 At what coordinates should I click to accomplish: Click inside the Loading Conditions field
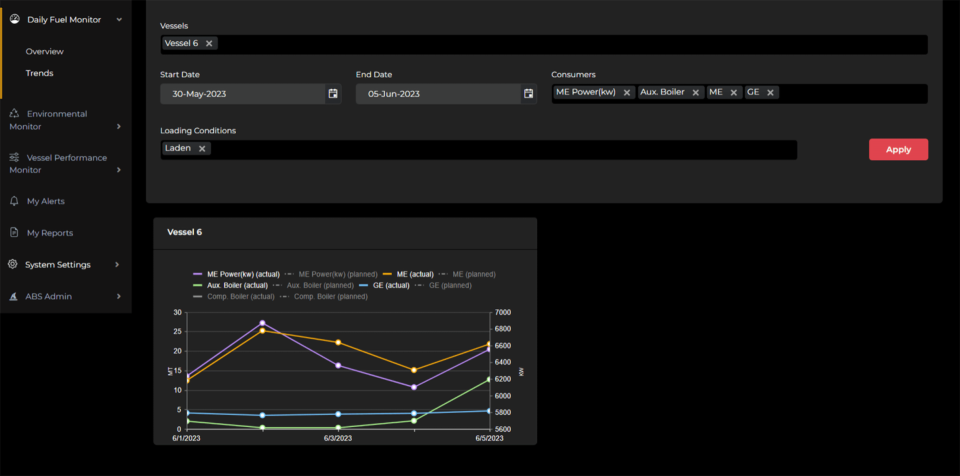479,150
